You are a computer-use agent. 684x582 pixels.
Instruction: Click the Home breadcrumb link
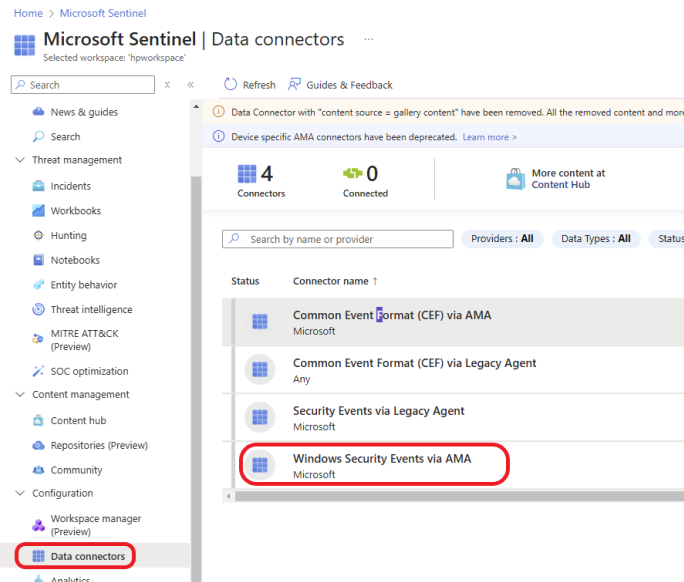click(28, 13)
